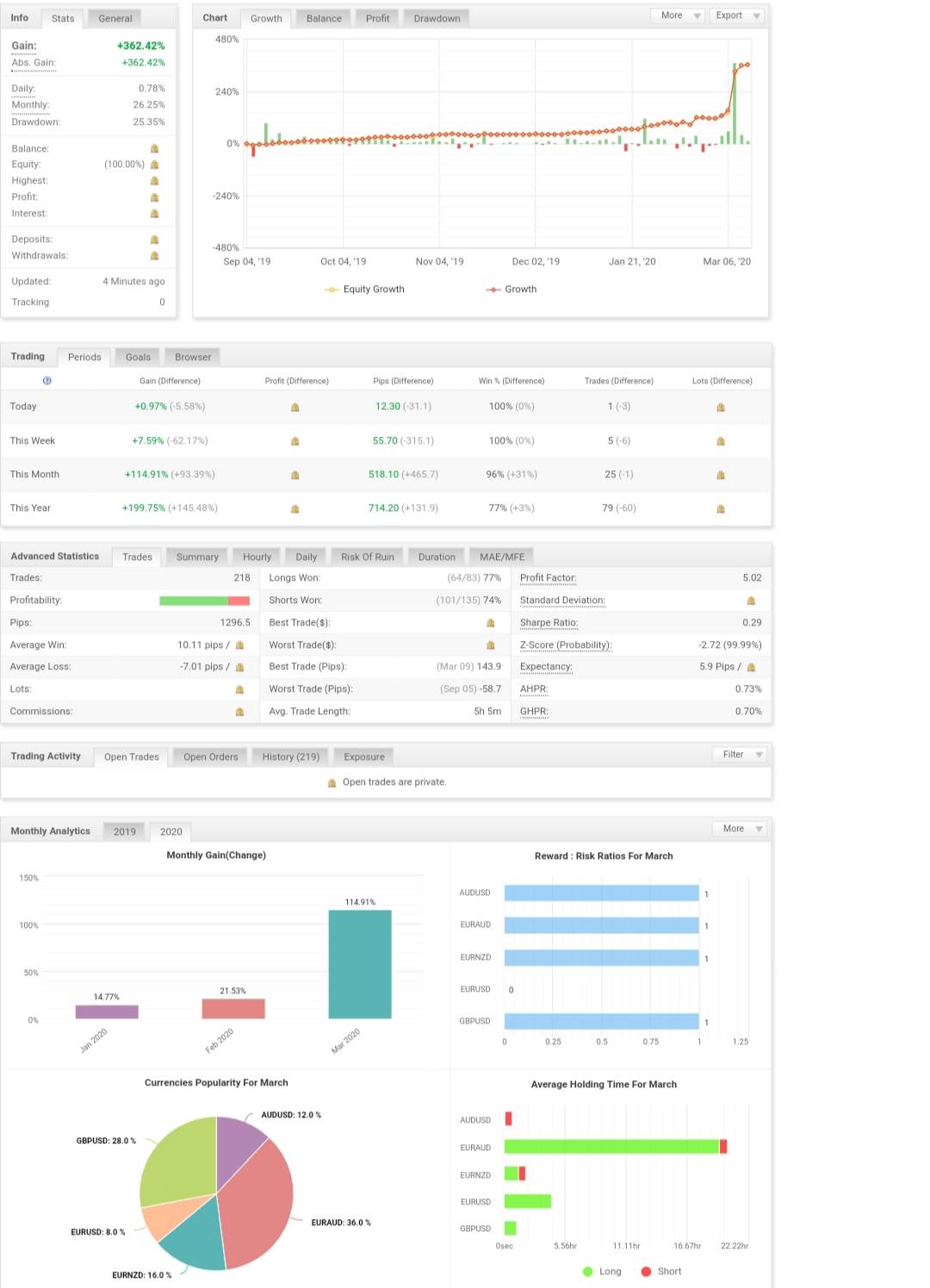Click the Sharpe Ratio label link

[549, 623]
